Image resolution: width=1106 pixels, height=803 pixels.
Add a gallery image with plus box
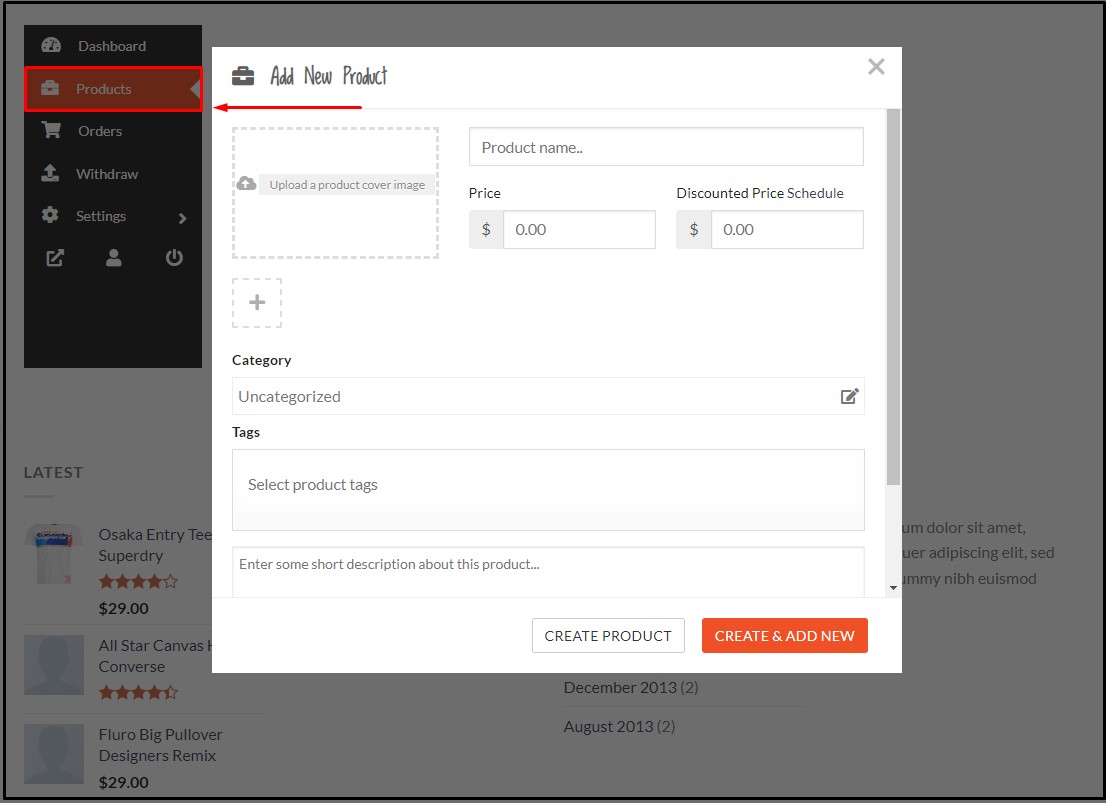coord(257,303)
